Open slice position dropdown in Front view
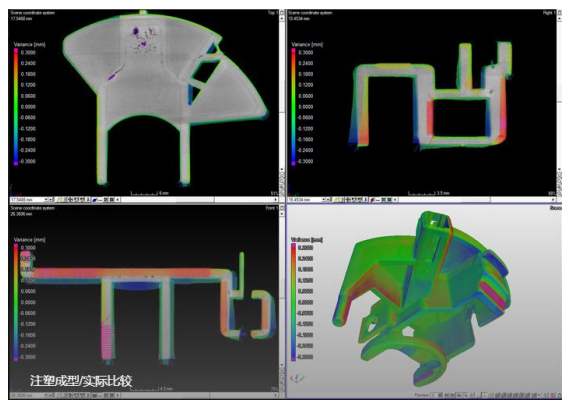This screenshot has width=564, height=407. coord(46,395)
